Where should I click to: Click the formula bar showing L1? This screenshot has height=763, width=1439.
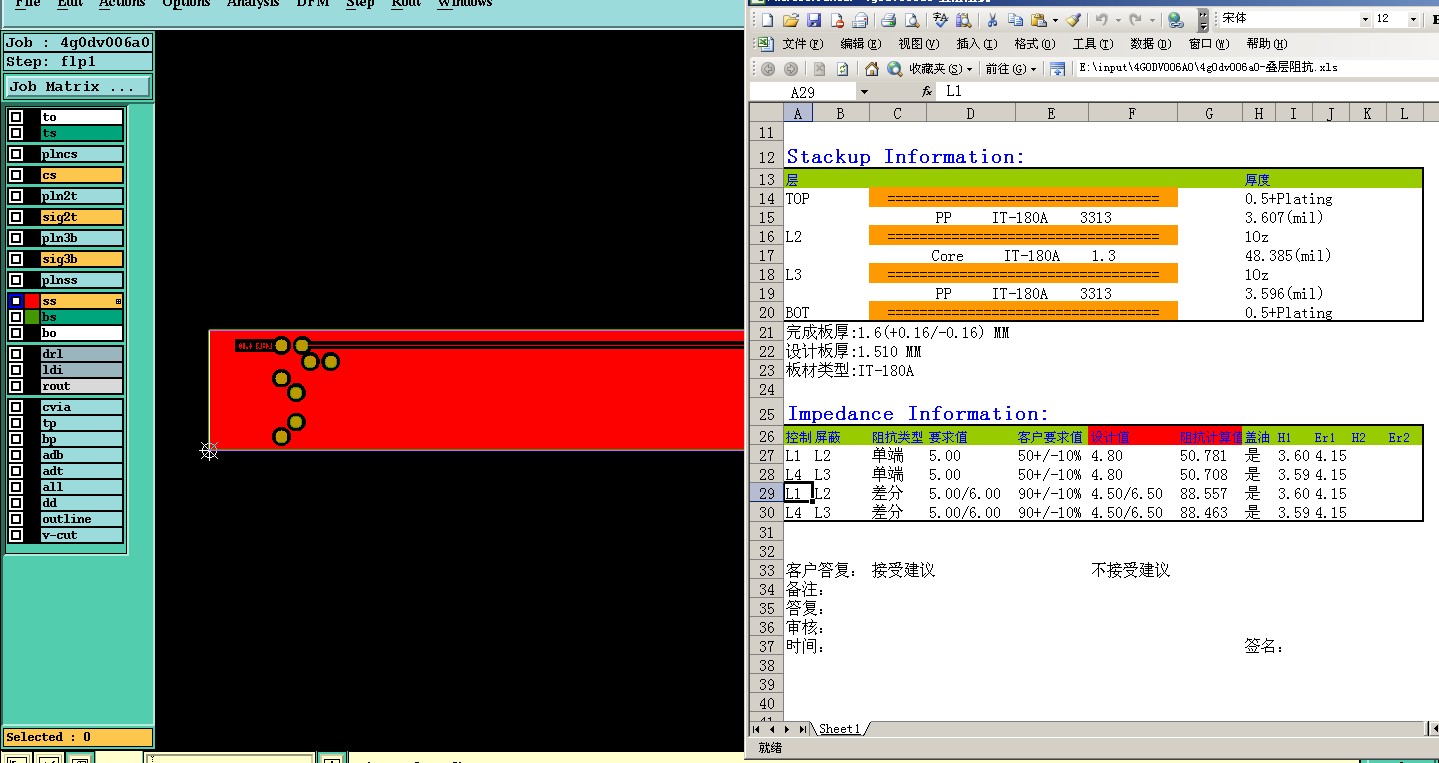tap(1188, 91)
